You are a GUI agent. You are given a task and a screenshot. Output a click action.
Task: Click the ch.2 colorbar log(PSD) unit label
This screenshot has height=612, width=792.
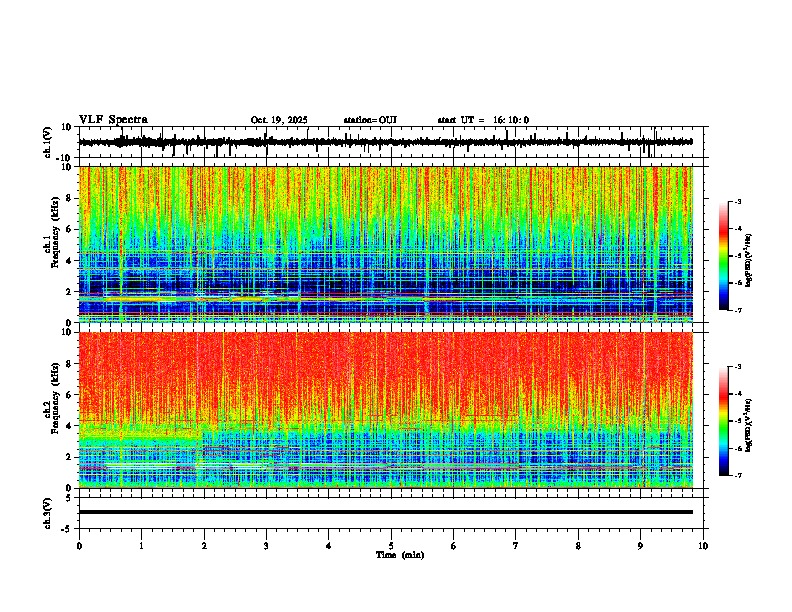(x=749, y=425)
